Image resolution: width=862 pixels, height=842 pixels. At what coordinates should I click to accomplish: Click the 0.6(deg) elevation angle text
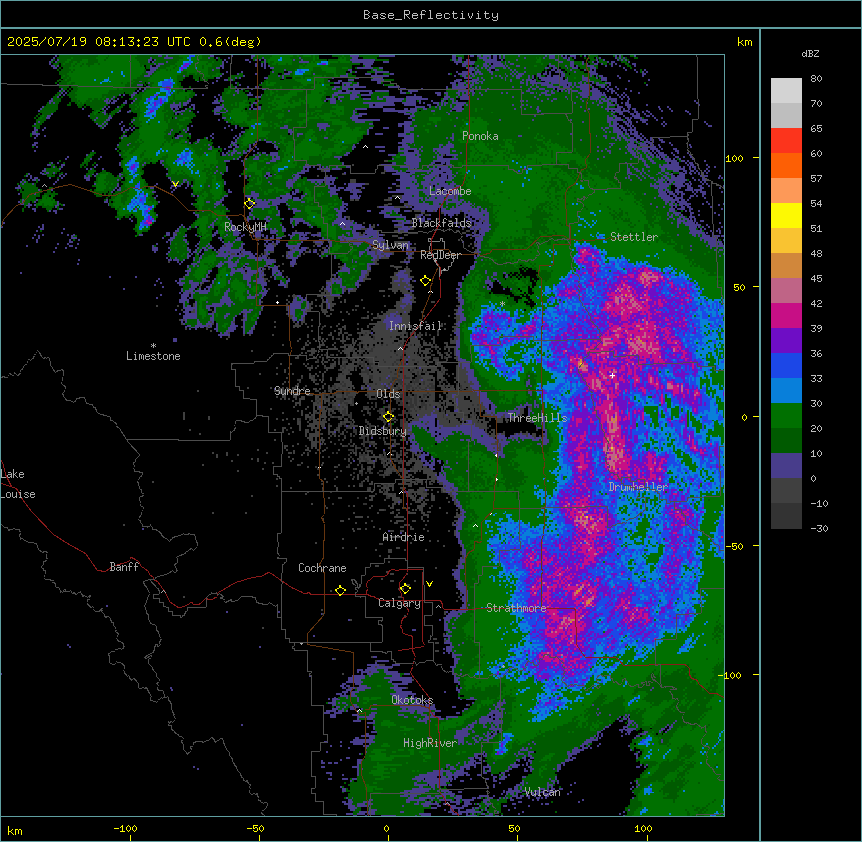[230, 42]
